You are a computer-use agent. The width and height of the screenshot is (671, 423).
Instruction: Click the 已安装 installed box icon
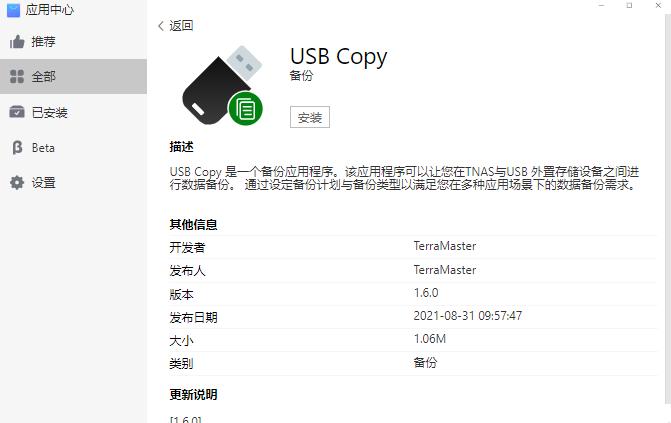[x=17, y=112]
